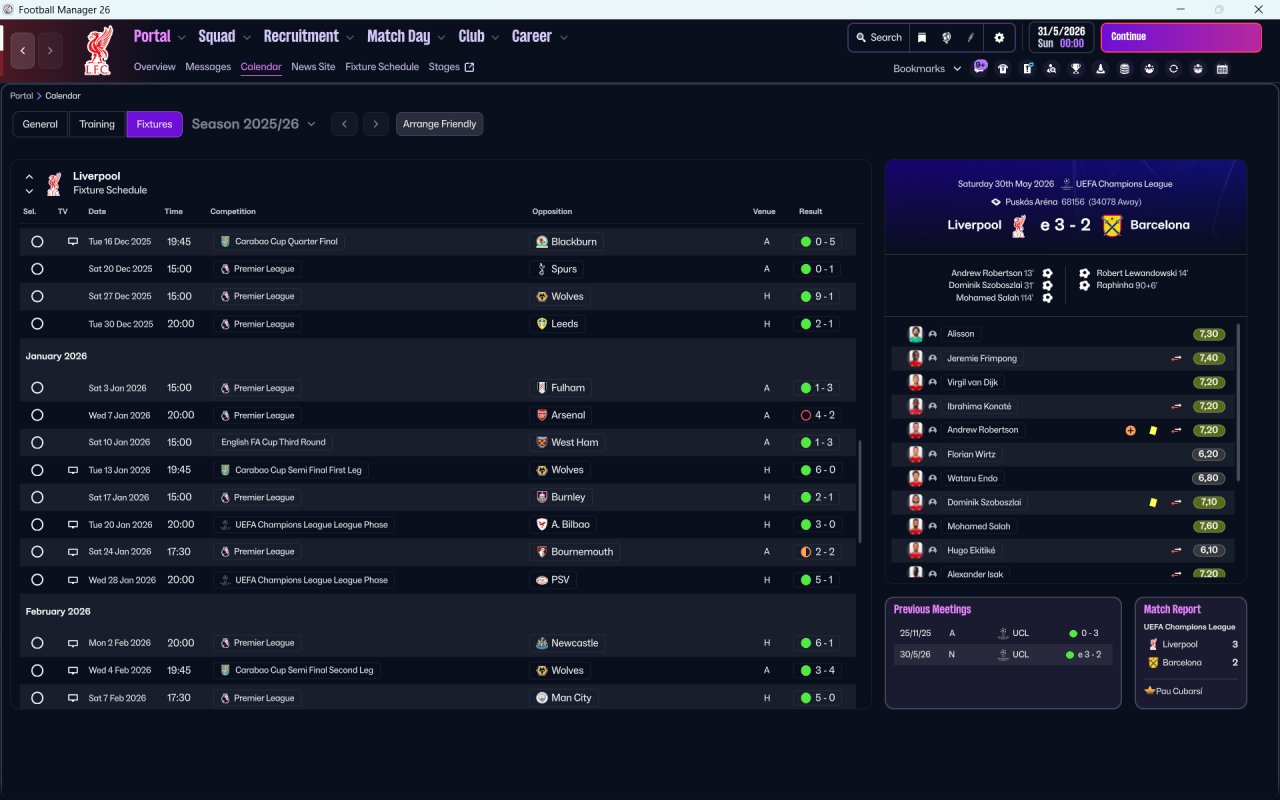Select the radio button for Man City fixture
This screenshot has height=800, width=1280.
(37, 698)
